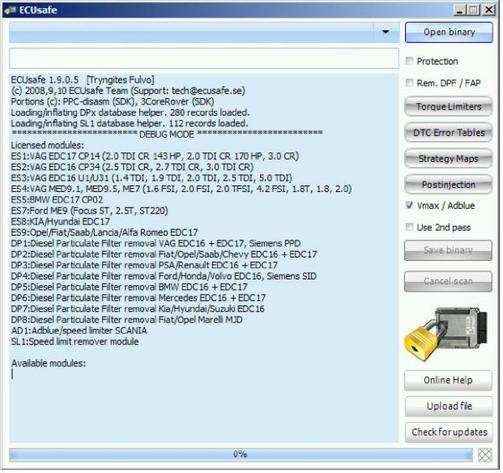503x473 pixels.
Task: Close the ECUsafe window
Action: tap(489, 10)
